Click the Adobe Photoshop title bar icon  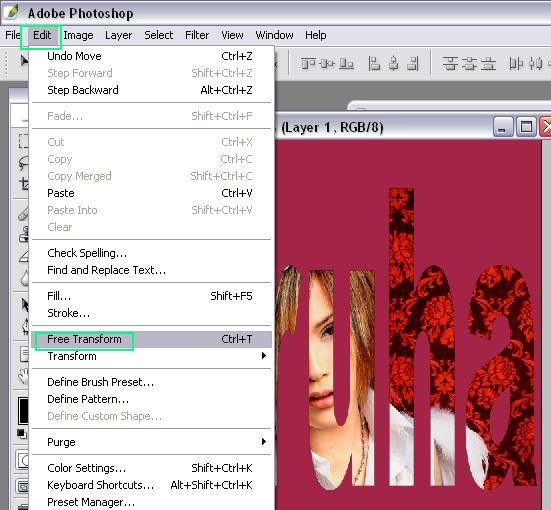(x=11, y=11)
